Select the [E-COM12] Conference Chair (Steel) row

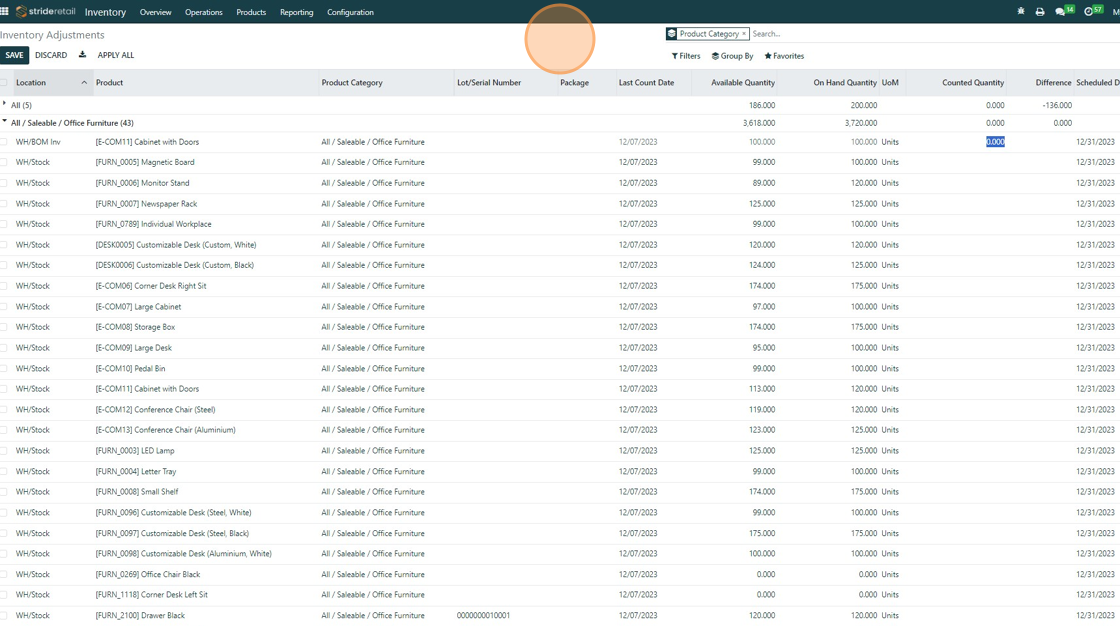[560, 409]
